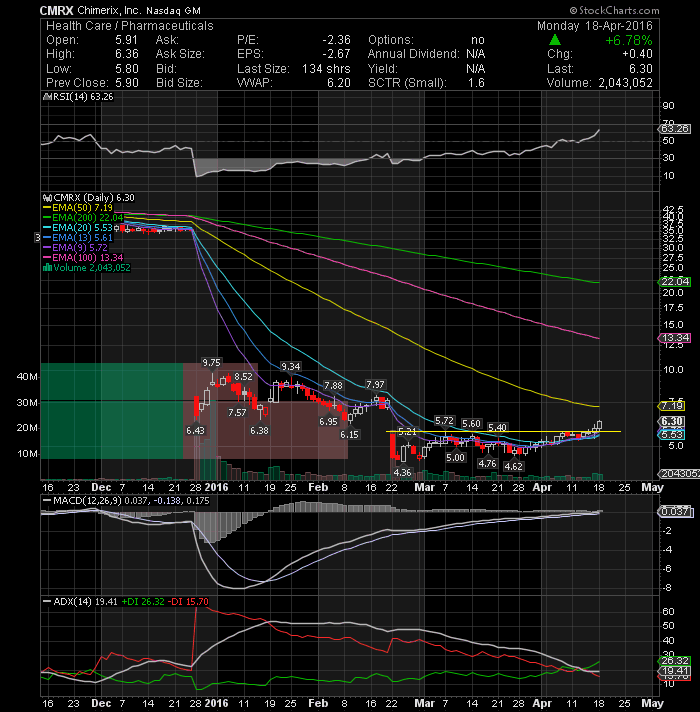Click the yellow EMA(50) legend line swatch
The image size is (700, 712).
[x=47, y=208]
